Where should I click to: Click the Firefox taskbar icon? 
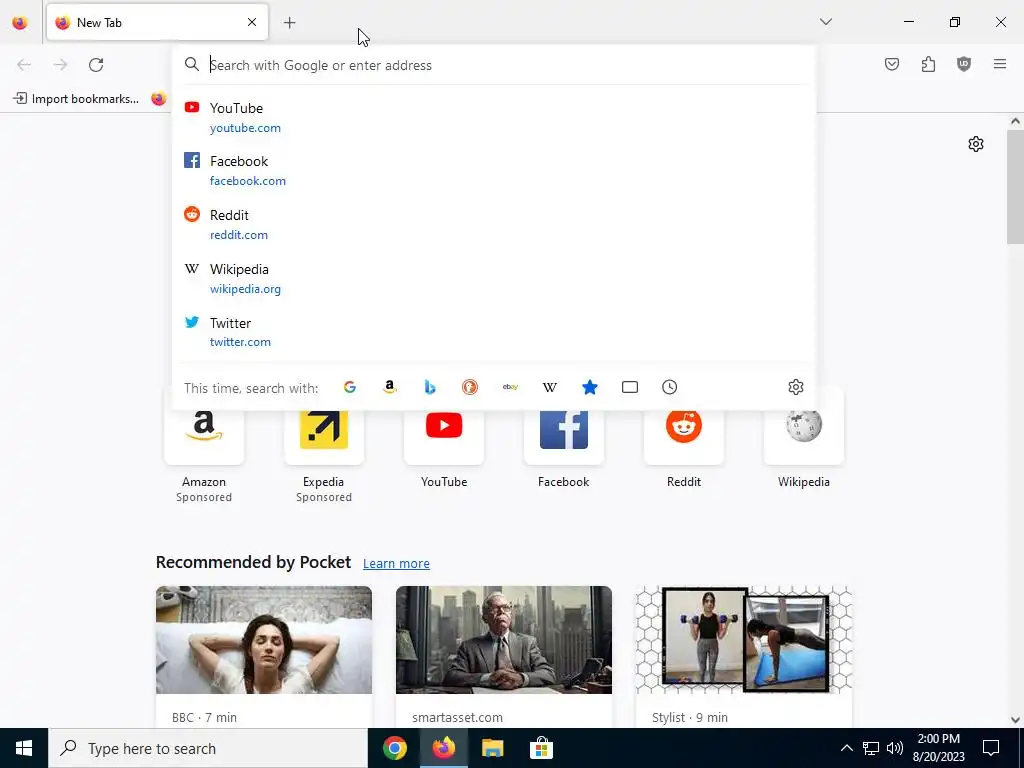(443, 748)
